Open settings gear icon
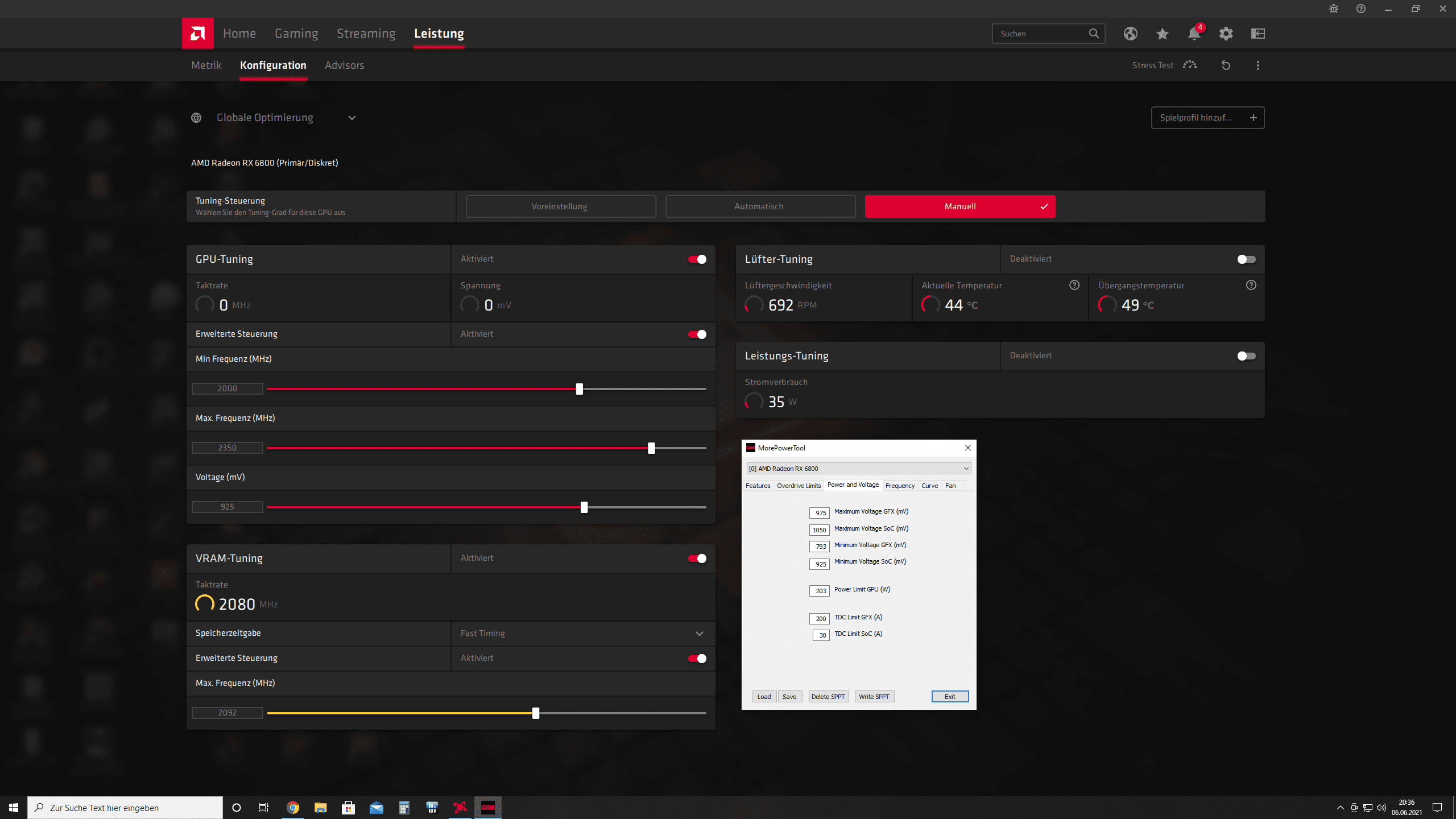 pos(1226,34)
